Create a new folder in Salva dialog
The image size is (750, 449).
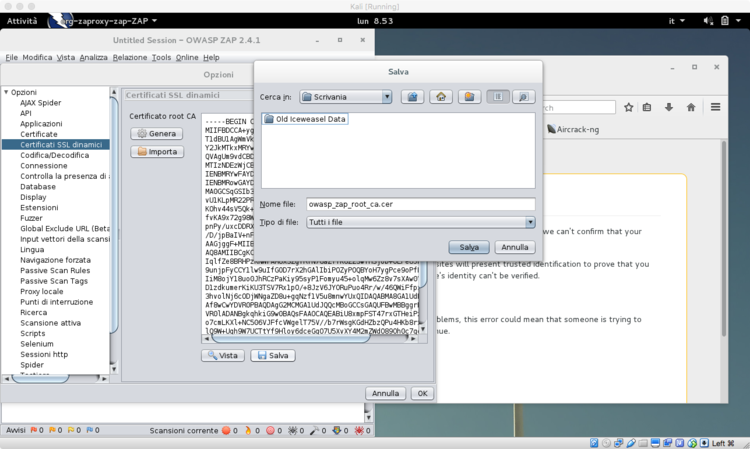467,97
